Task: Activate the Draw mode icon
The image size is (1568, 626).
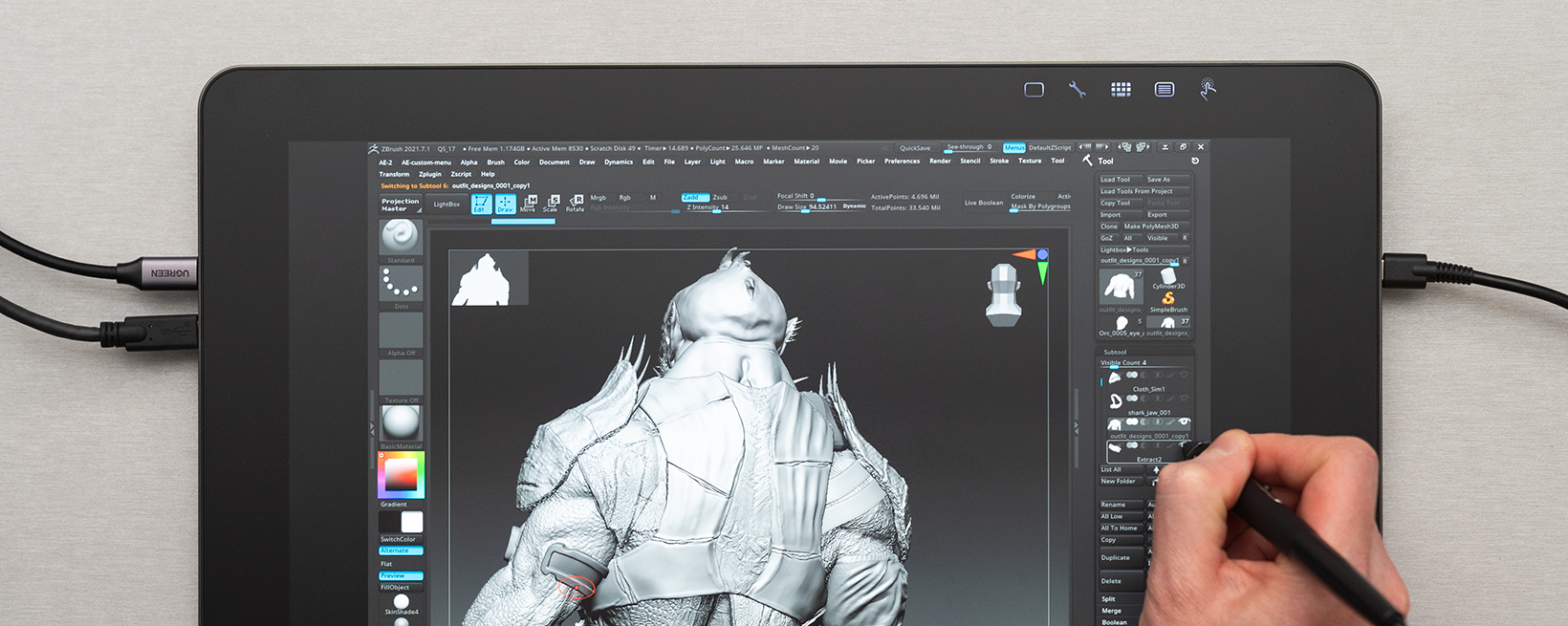Action: pos(505,204)
